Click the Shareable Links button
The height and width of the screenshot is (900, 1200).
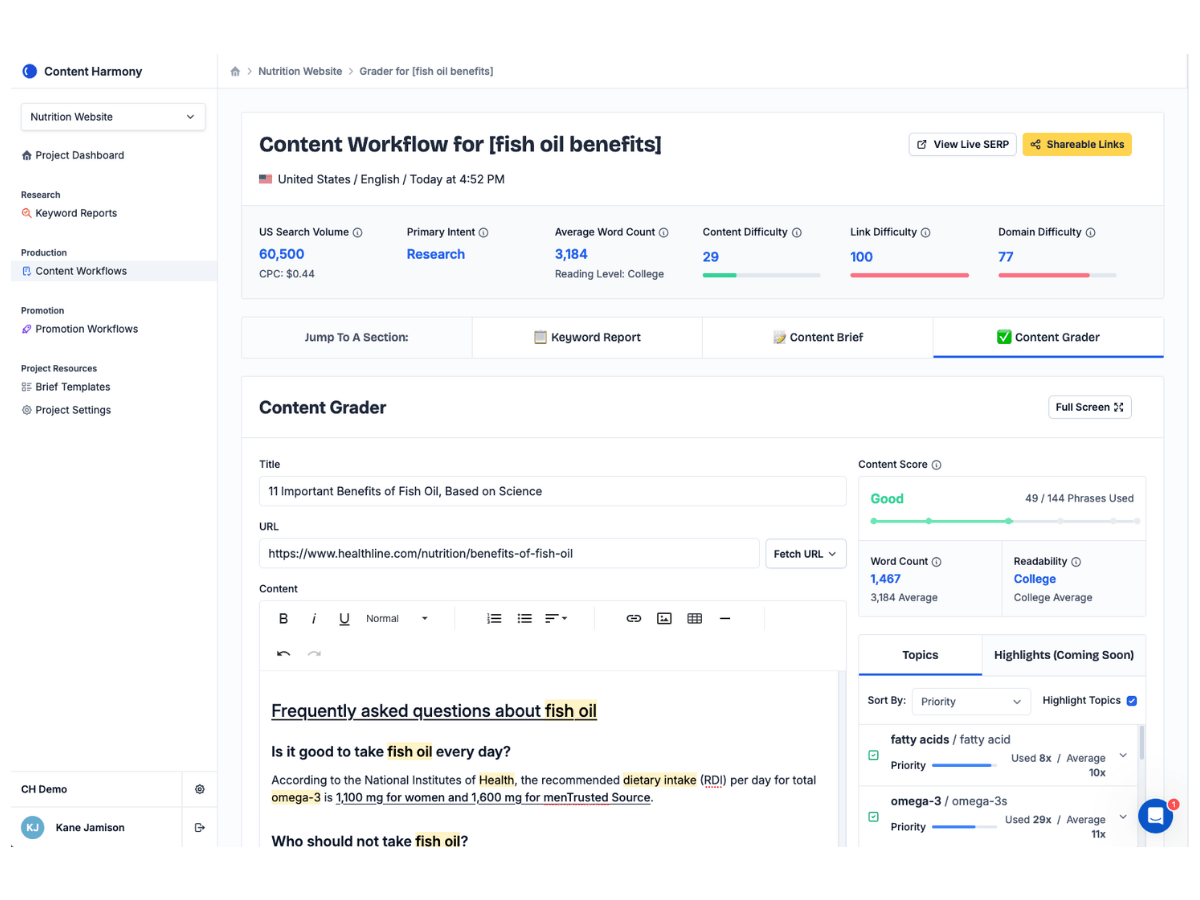(x=1077, y=144)
